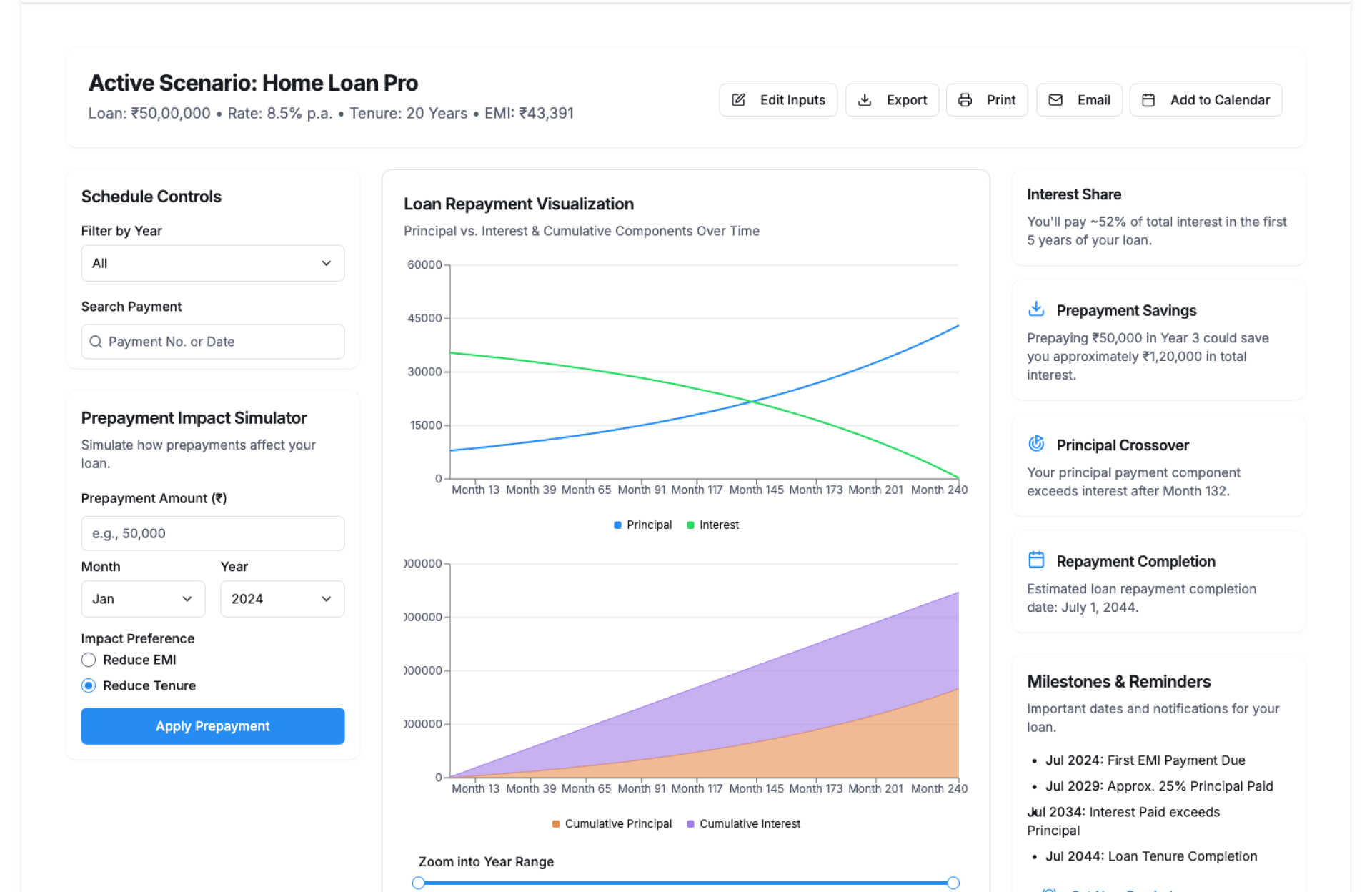Click the Principal Crossover target icon
Image resolution: width=1372 pixels, height=892 pixels.
coord(1036,444)
